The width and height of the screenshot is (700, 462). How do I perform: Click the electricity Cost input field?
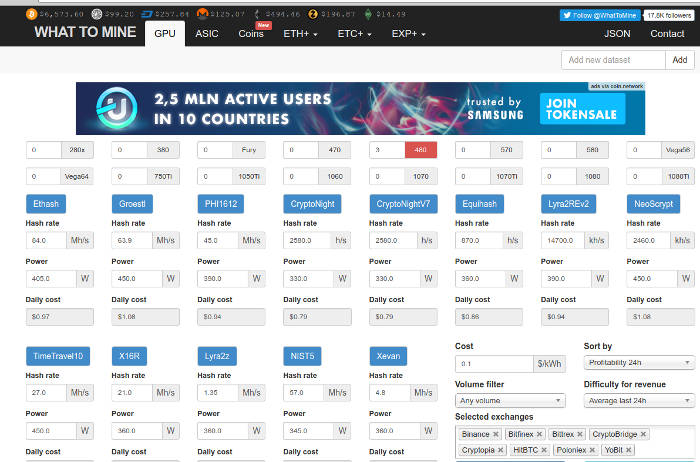[494, 362]
